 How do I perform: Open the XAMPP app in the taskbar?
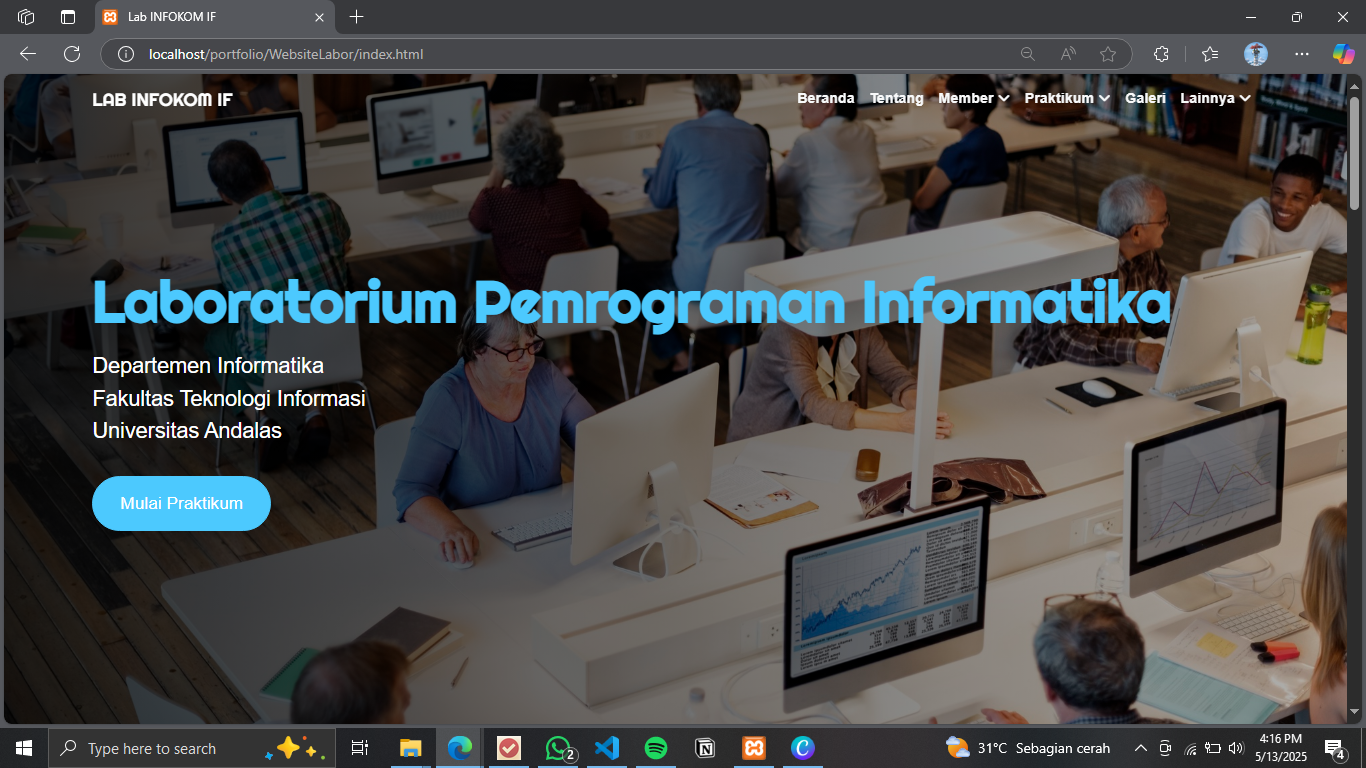pyautogui.click(x=754, y=748)
